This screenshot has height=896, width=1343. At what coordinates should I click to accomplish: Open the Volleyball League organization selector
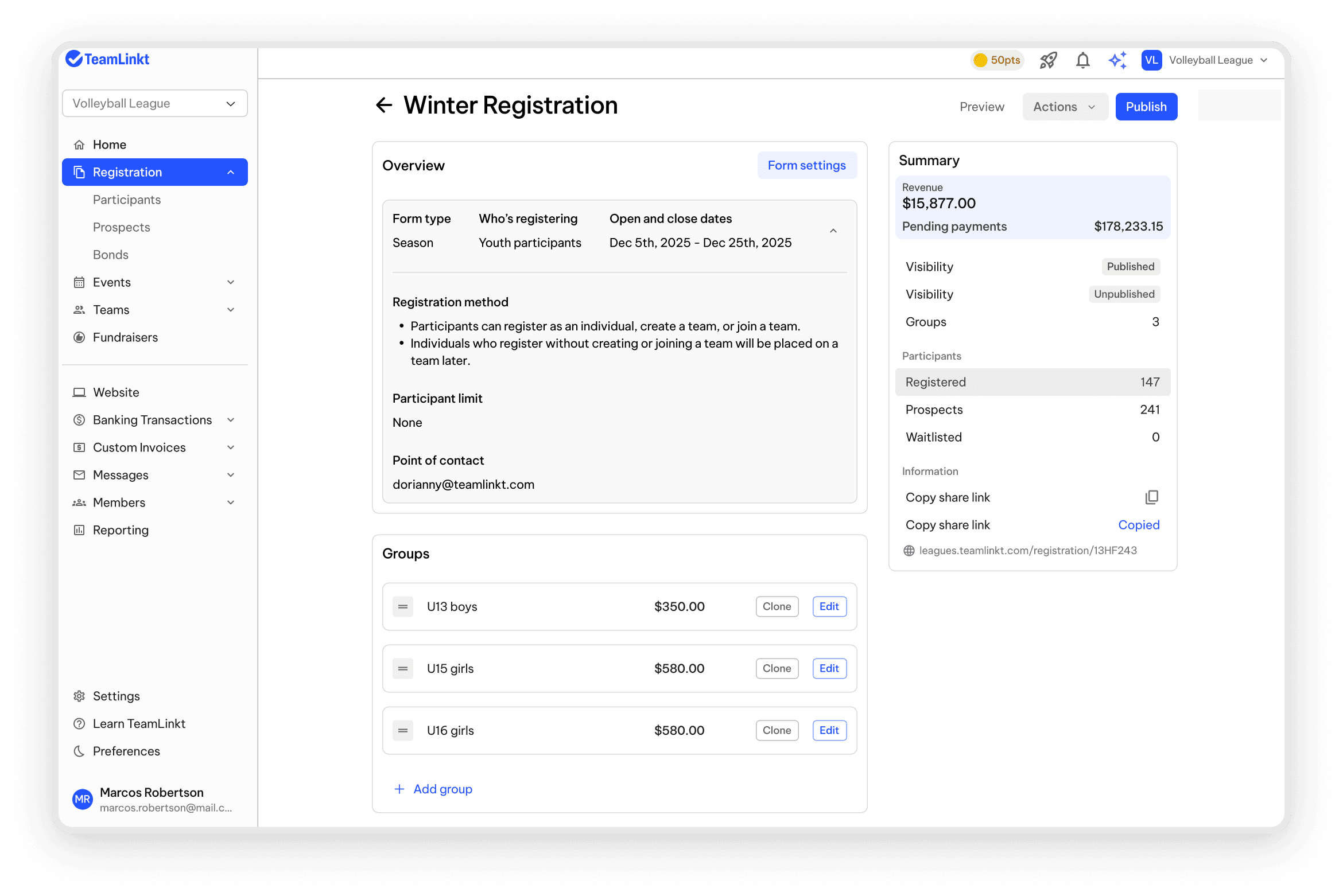point(155,103)
